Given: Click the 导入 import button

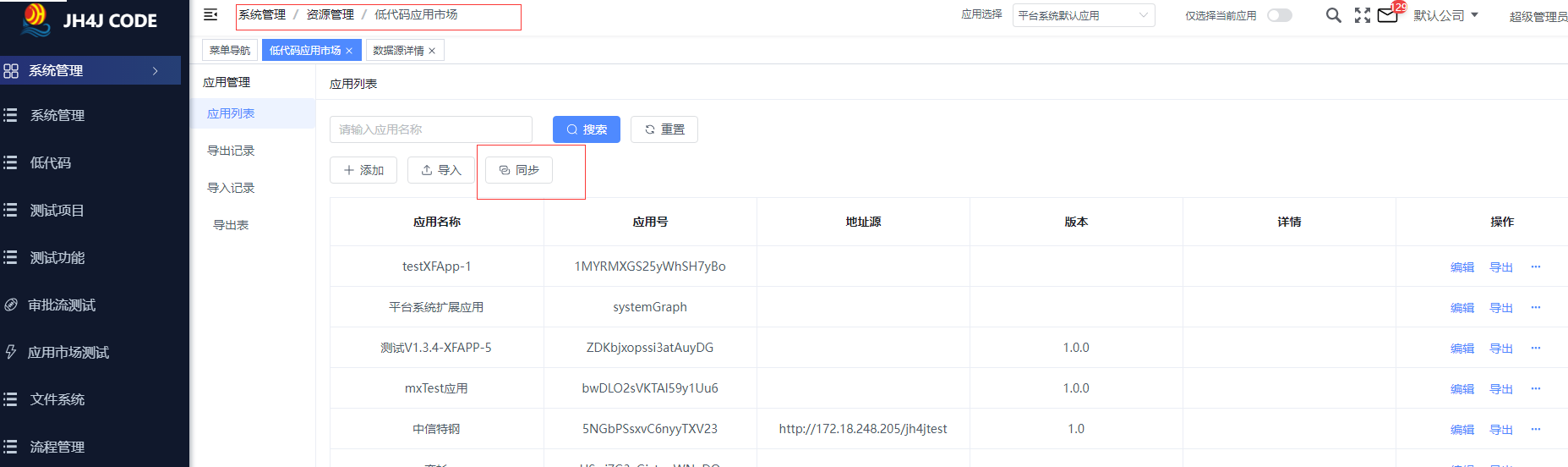Looking at the screenshot, I should 441,170.
